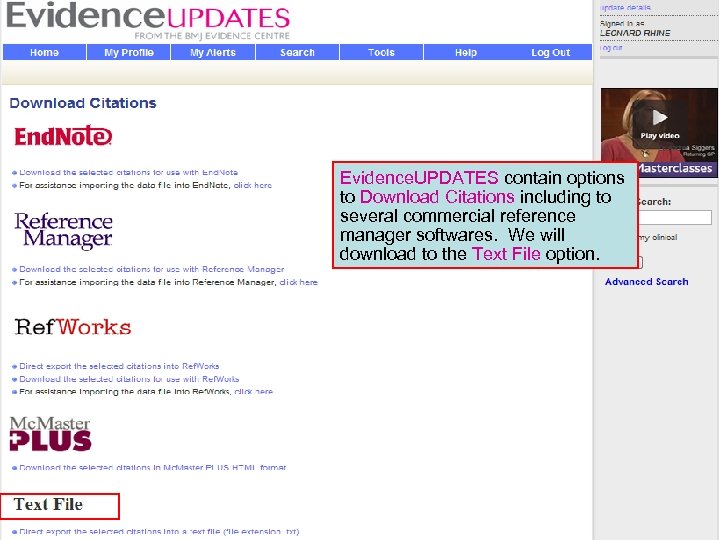
Task: Click the LEONARD RHINE signed-in name
Action: pyautogui.click(x=635, y=33)
